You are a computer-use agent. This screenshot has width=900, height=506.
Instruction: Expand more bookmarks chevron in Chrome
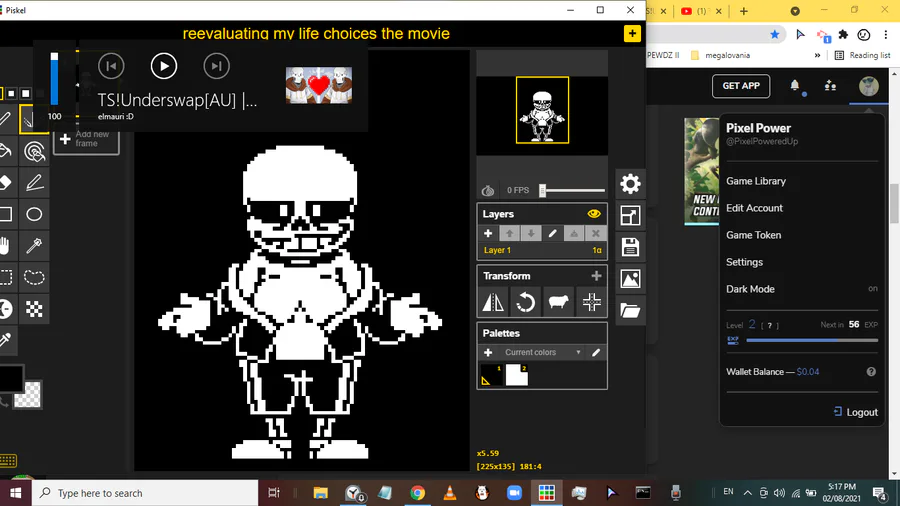817,55
